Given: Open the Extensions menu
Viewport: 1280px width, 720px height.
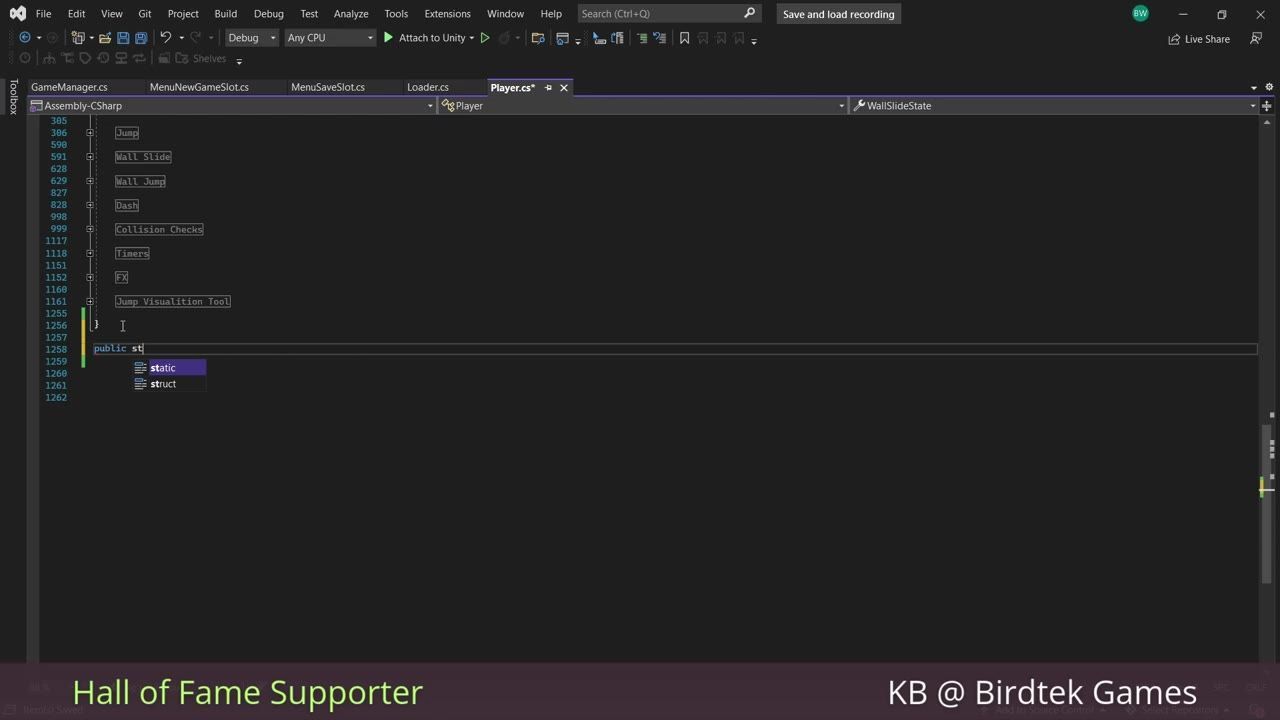Looking at the screenshot, I should [447, 14].
